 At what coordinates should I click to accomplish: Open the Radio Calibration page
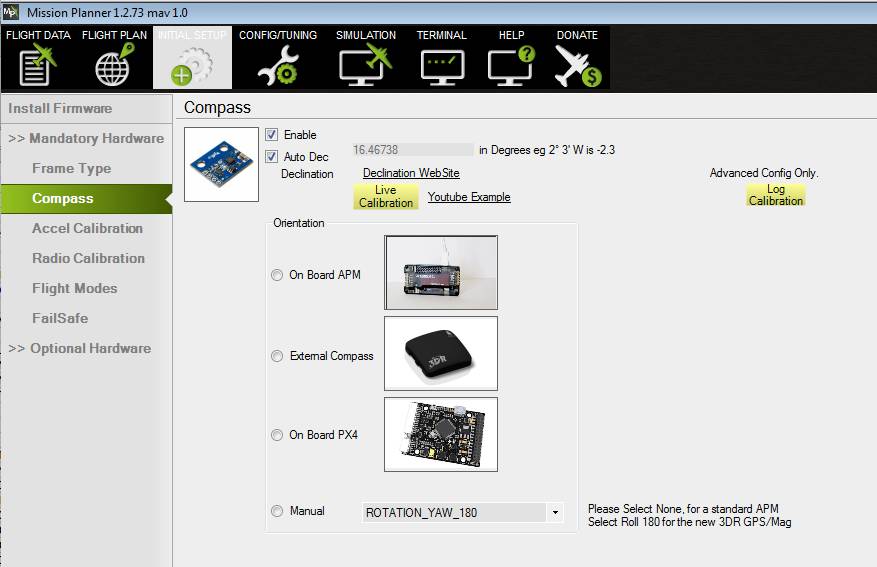(x=88, y=258)
